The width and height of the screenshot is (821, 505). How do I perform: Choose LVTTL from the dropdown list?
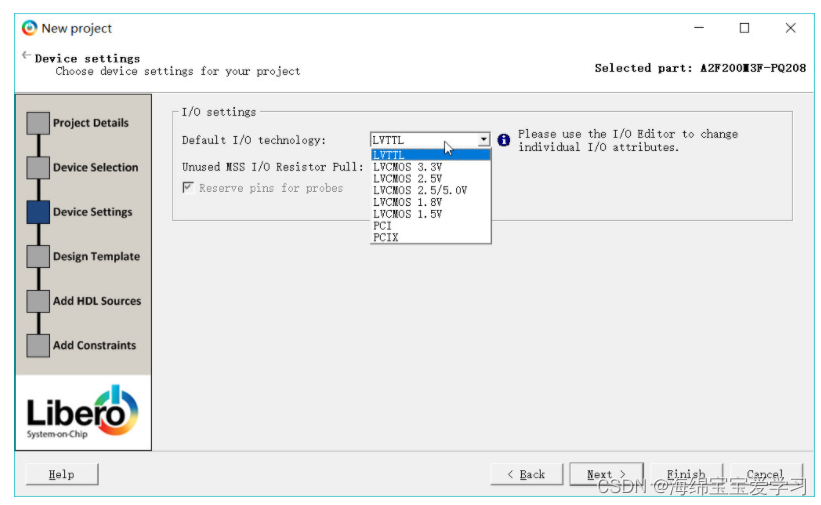(430, 155)
